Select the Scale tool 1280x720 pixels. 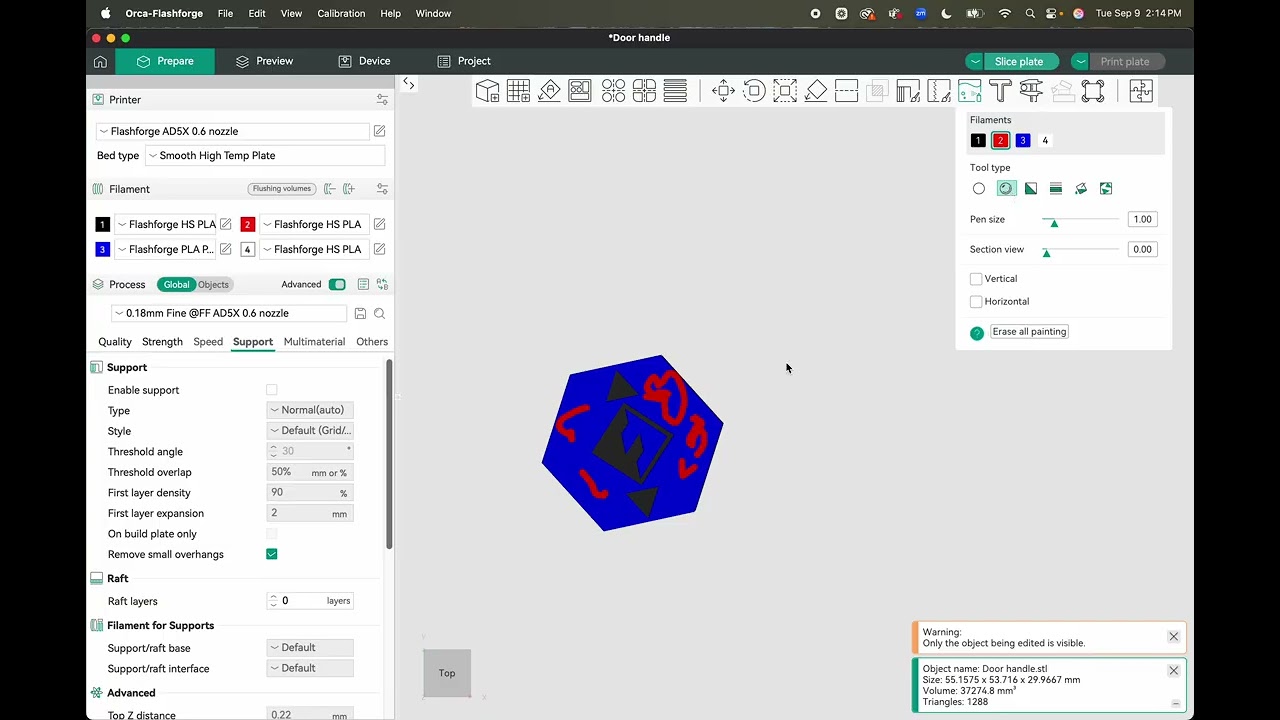pyautogui.click(x=785, y=91)
